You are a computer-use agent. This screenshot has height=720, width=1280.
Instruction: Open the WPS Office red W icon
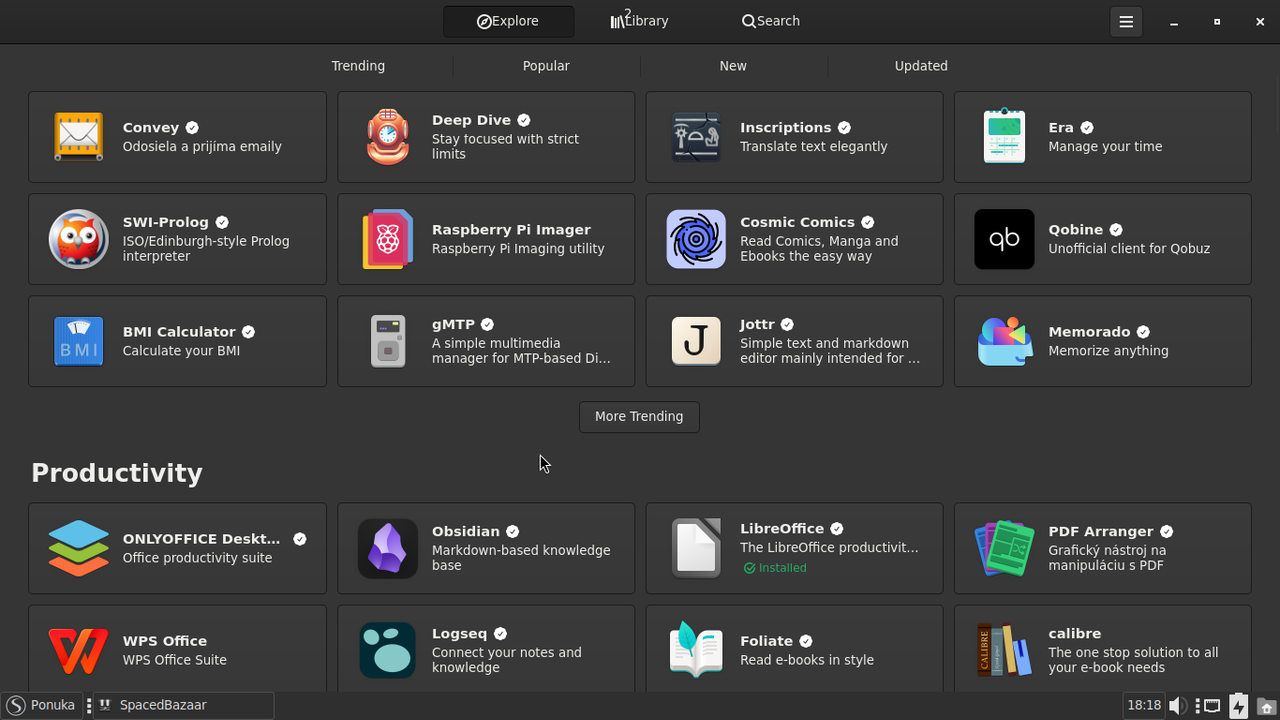pos(78,650)
